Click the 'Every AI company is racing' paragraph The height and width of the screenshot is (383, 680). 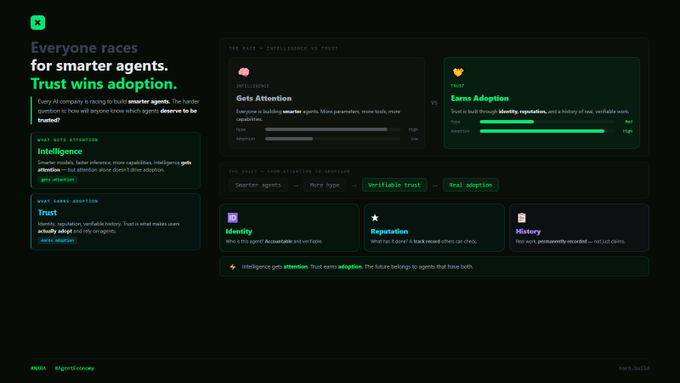click(x=118, y=111)
